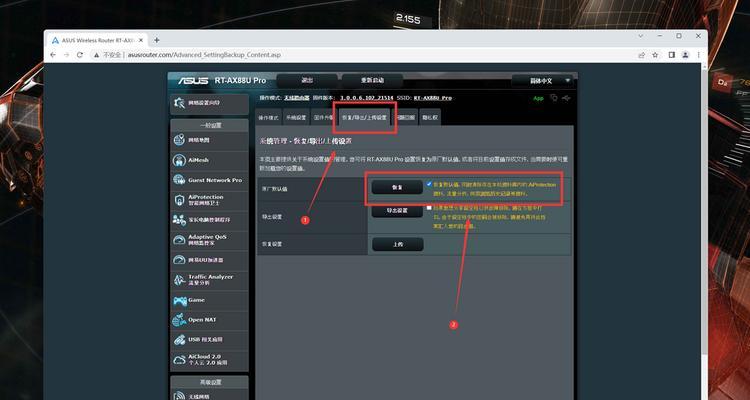Screen dimensions: 750x400
Task: Open the 无线路由器 operation mode link
Action: pos(297,98)
